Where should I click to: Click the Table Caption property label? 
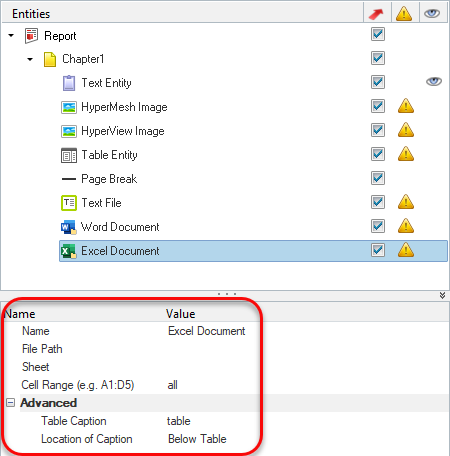(74, 421)
